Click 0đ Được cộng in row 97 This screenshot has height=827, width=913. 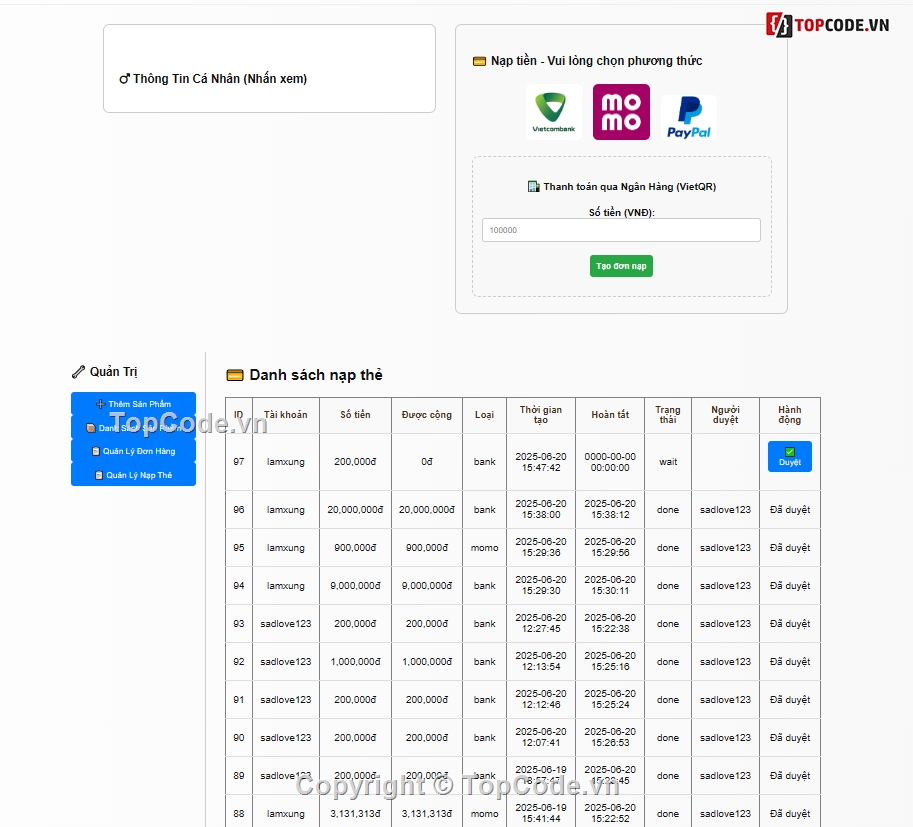pos(427,462)
